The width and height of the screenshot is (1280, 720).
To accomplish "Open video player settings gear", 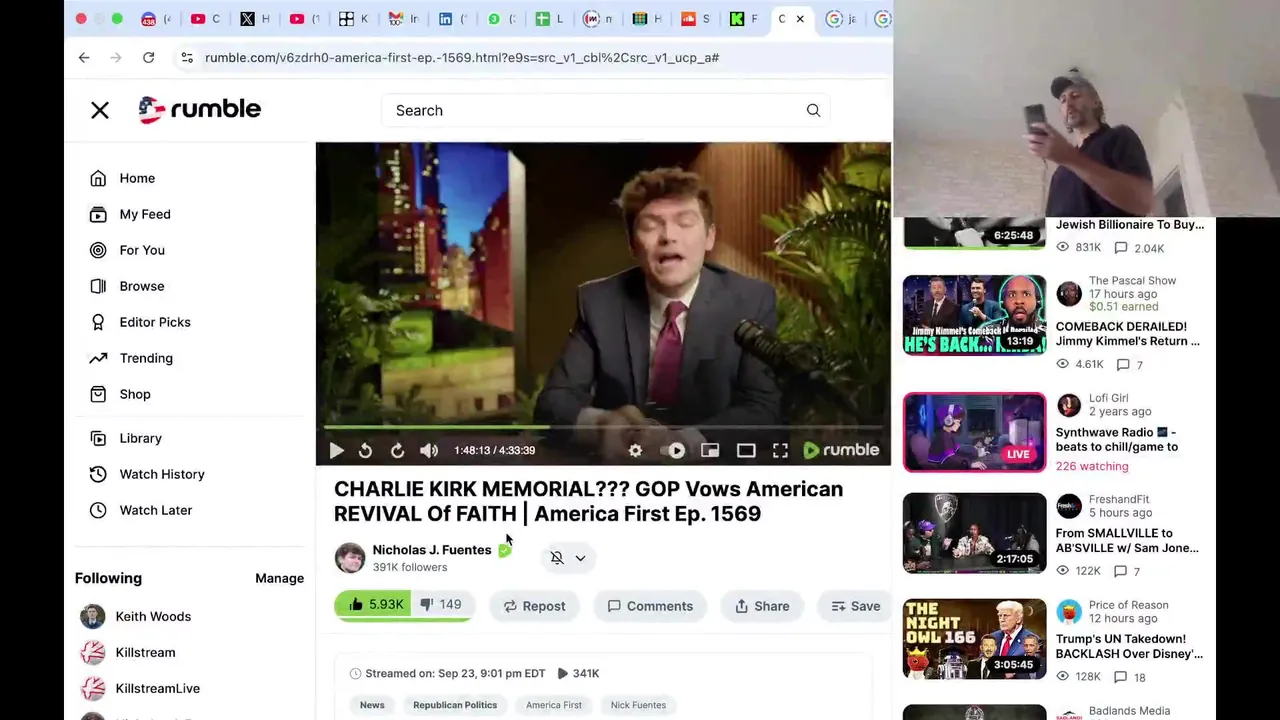I will pyautogui.click(x=635, y=451).
